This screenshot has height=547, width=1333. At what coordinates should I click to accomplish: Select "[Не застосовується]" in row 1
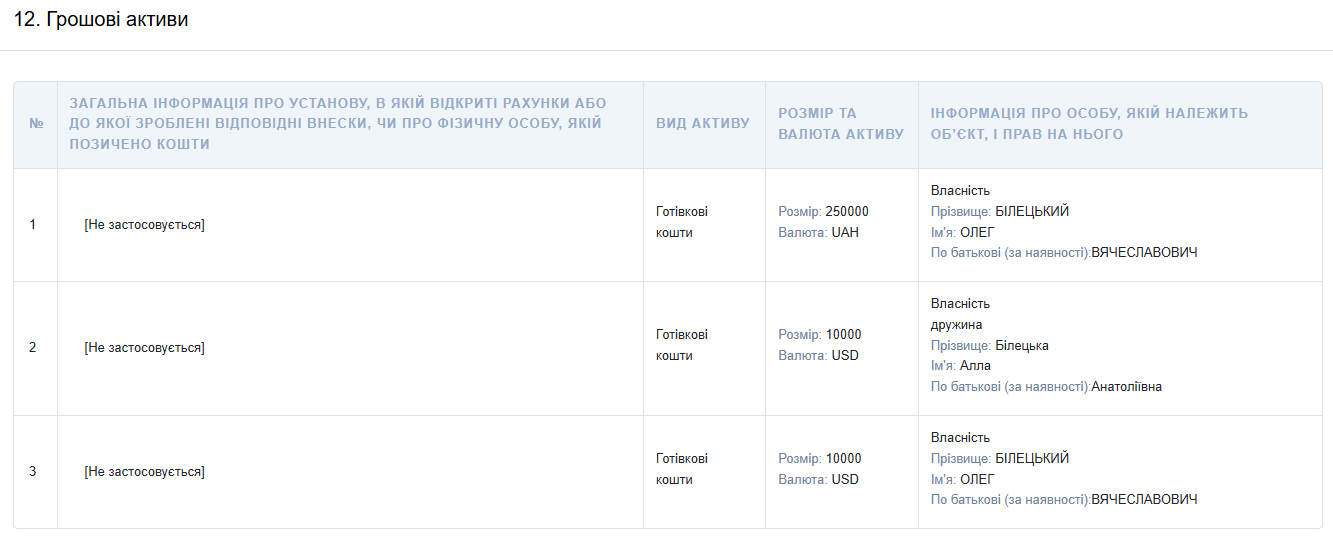click(x=145, y=225)
